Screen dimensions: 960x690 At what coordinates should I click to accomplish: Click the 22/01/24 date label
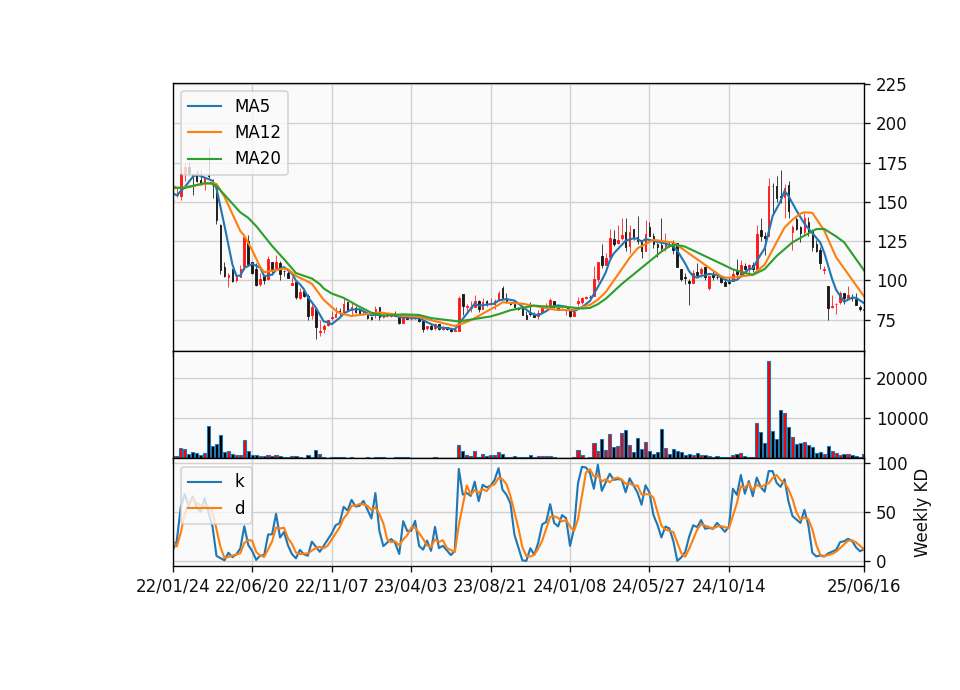click(173, 586)
